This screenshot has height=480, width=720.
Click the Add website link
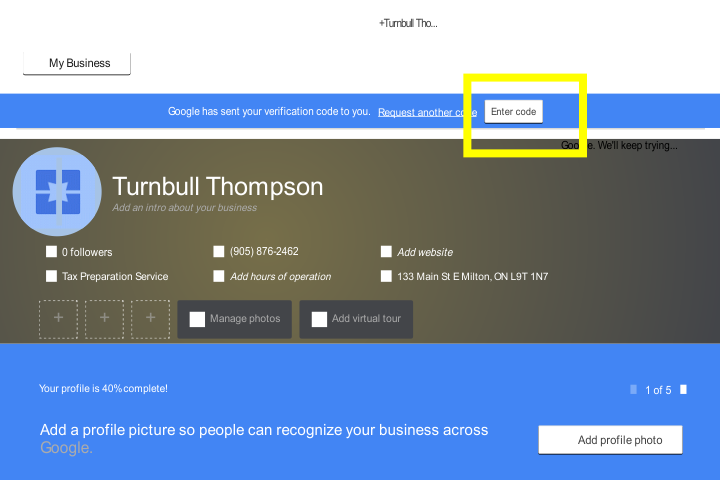coord(425,252)
